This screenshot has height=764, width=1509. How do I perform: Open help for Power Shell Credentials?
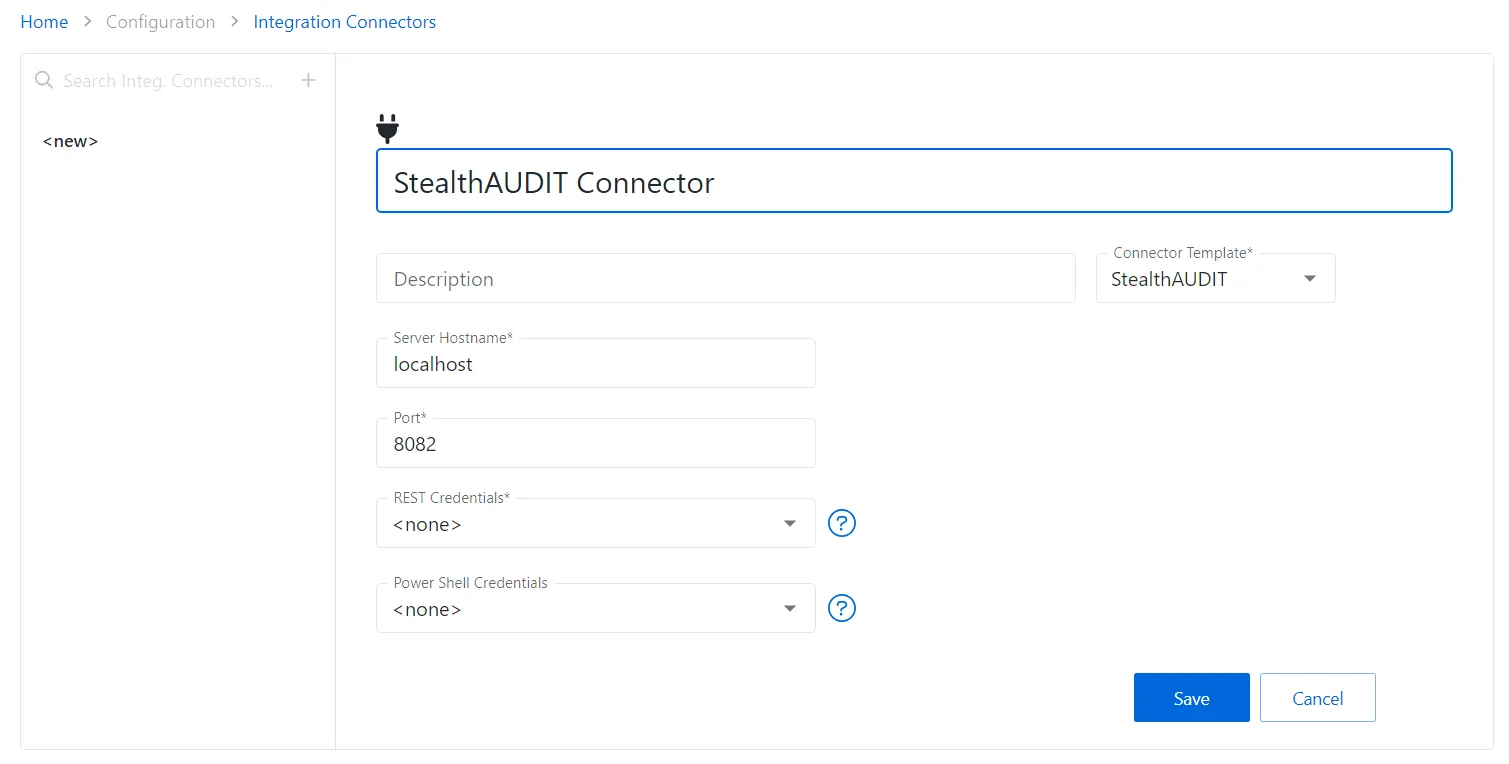[843, 608]
